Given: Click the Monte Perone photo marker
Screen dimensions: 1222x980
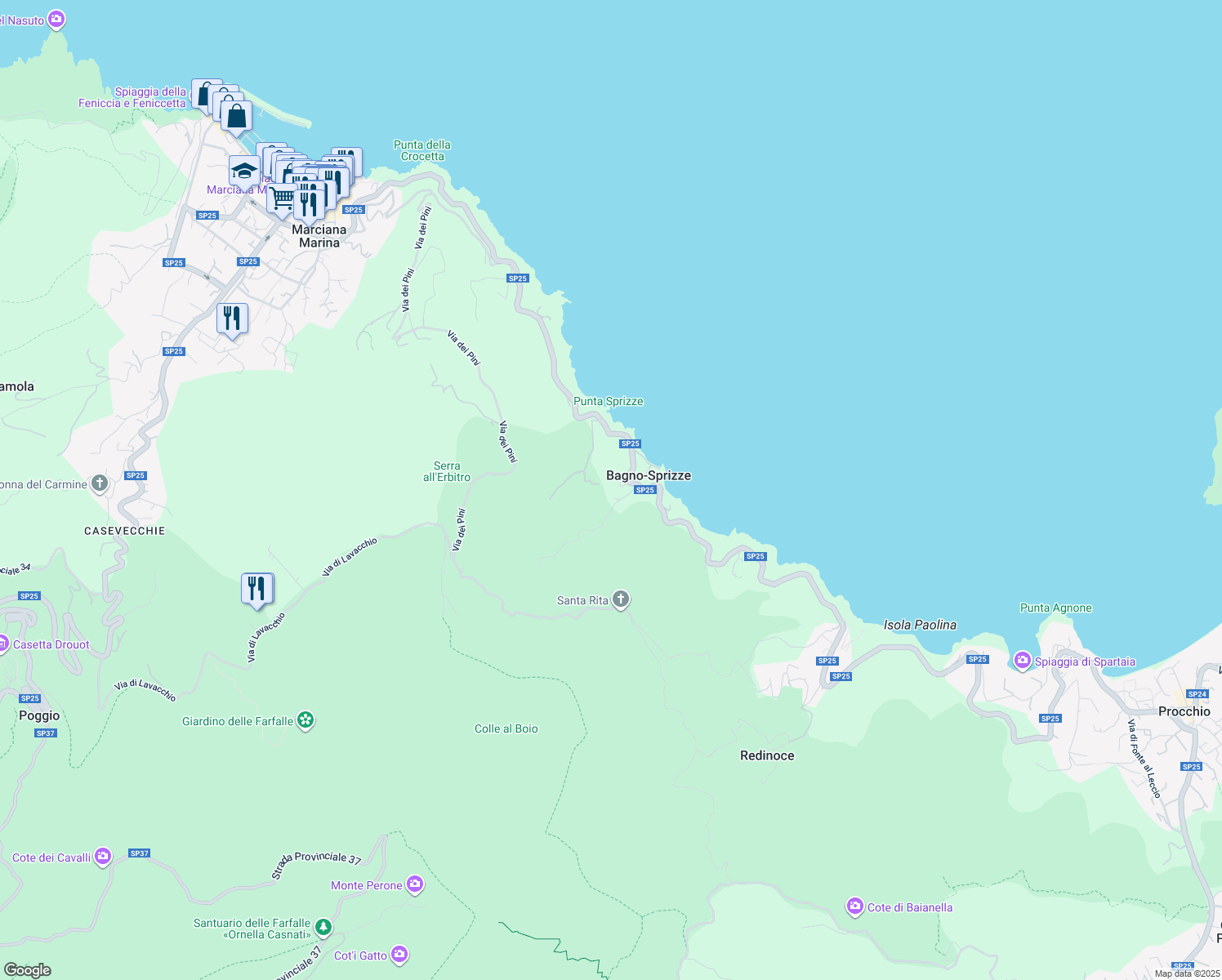Looking at the screenshot, I should click(415, 883).
